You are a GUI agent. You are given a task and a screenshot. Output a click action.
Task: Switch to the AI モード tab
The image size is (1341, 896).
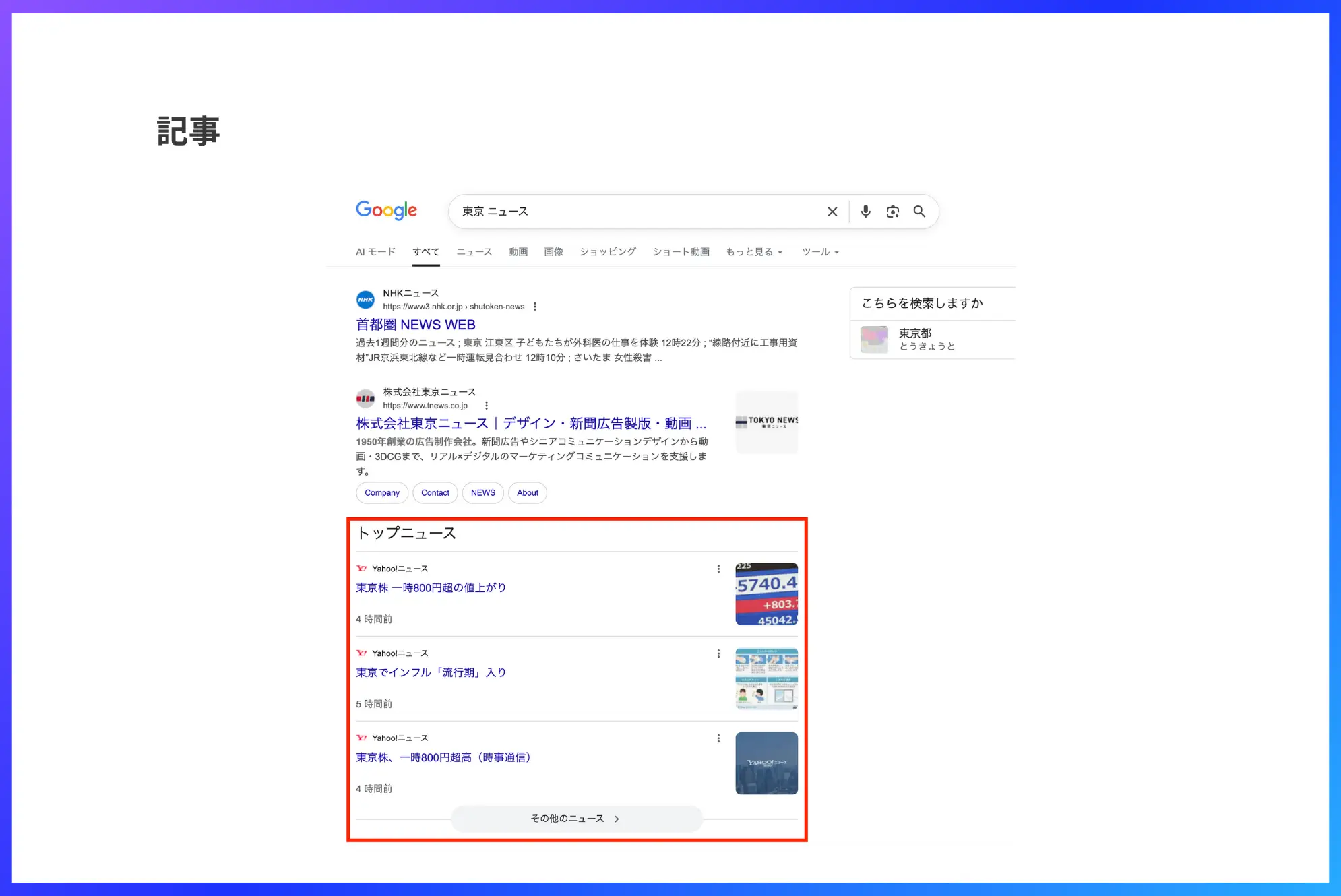[x=375, y=252]
